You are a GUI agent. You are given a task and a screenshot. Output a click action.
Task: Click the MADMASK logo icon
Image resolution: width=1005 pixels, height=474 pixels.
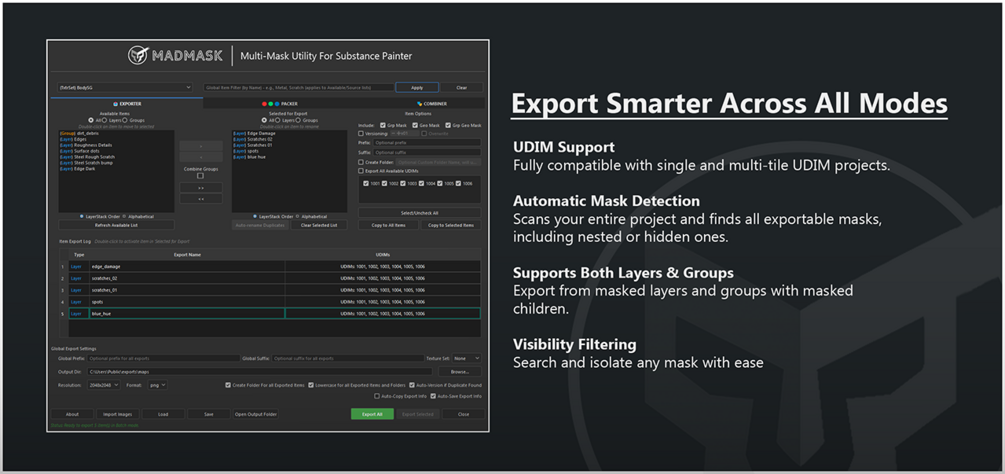click(x=138, y=56)
